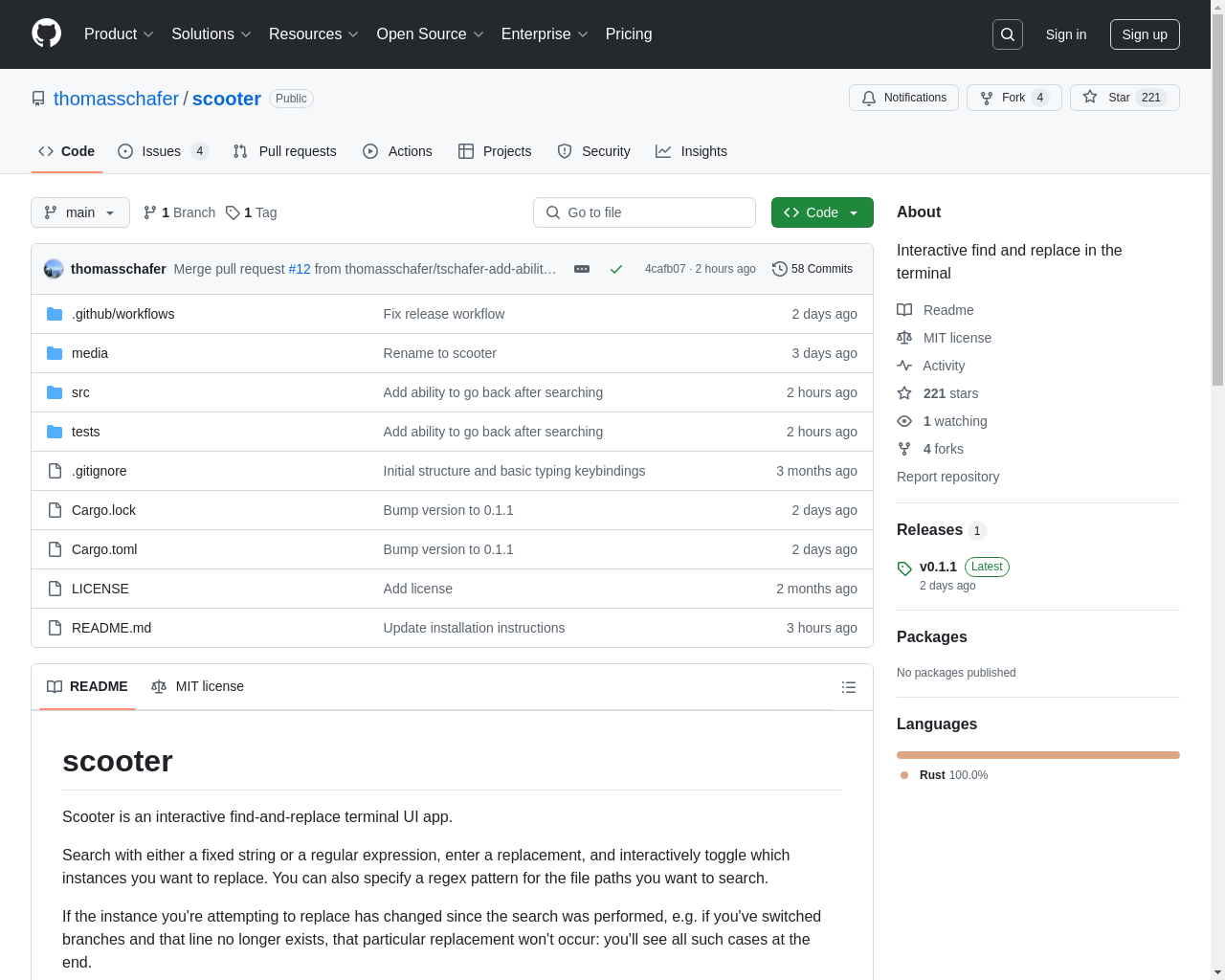Open the Pricing page

tap(629, 34)
